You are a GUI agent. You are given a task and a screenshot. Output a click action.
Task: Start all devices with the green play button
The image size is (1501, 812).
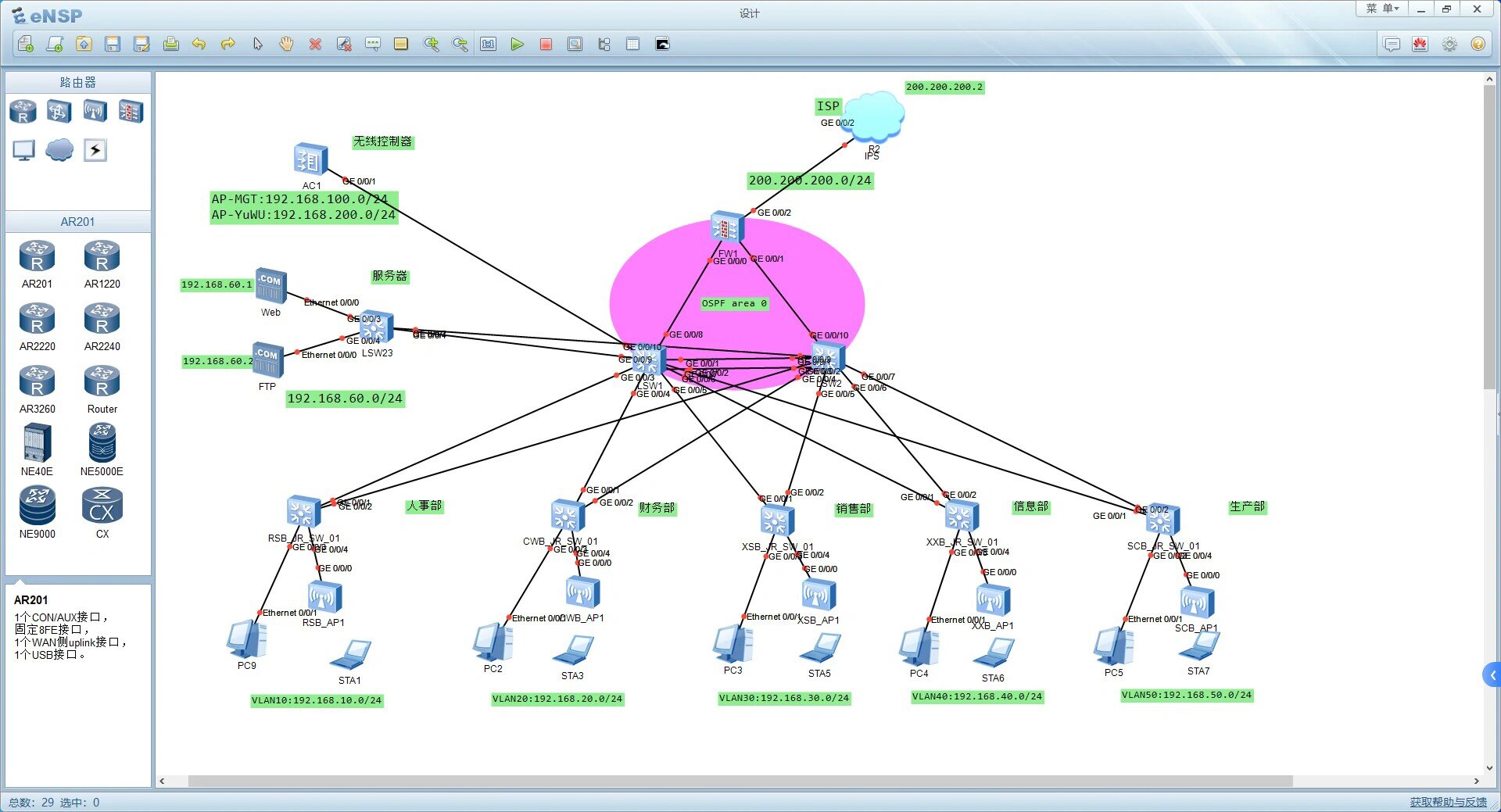click(517, 45)
